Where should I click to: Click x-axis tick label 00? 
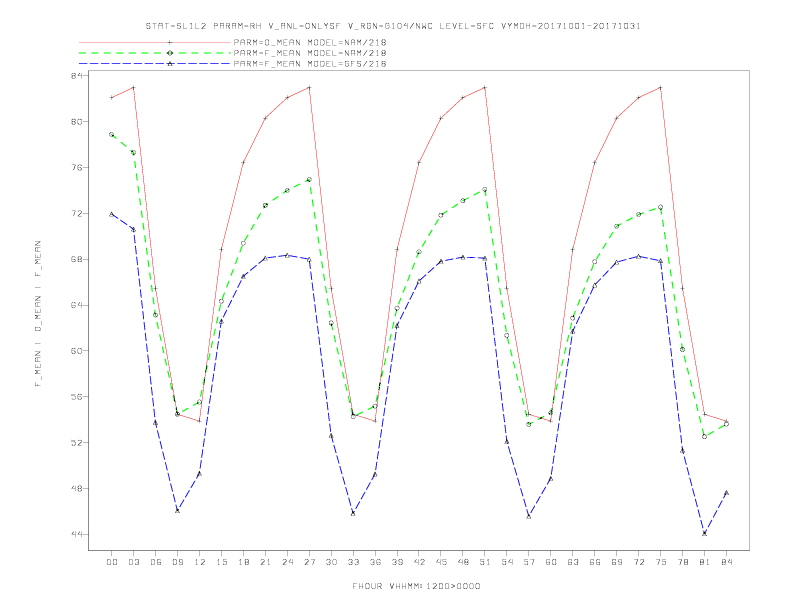[112, 562]
